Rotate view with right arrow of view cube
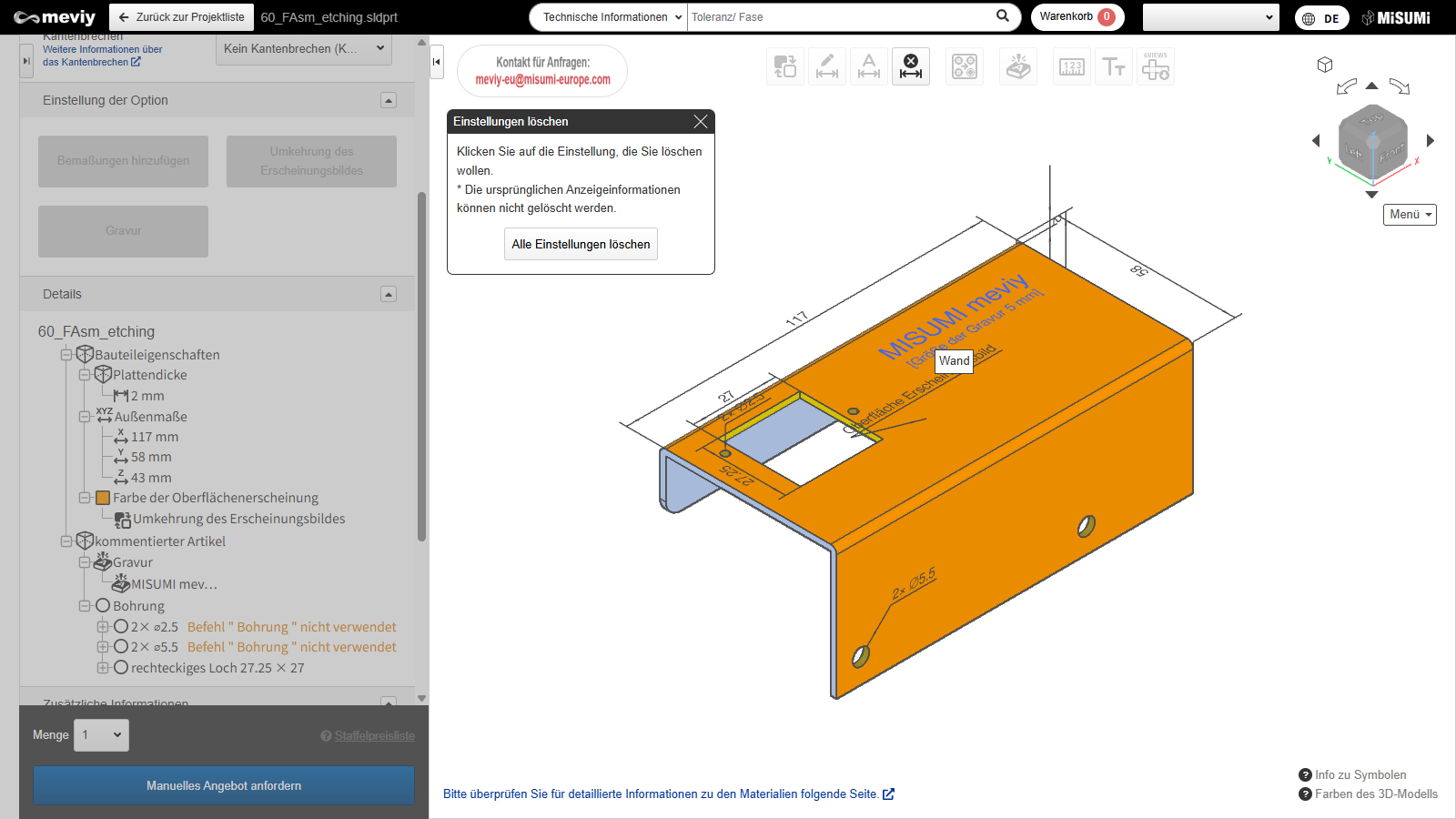The height and width of the screenshot is (819, 1456). [x=1431, y=140]
